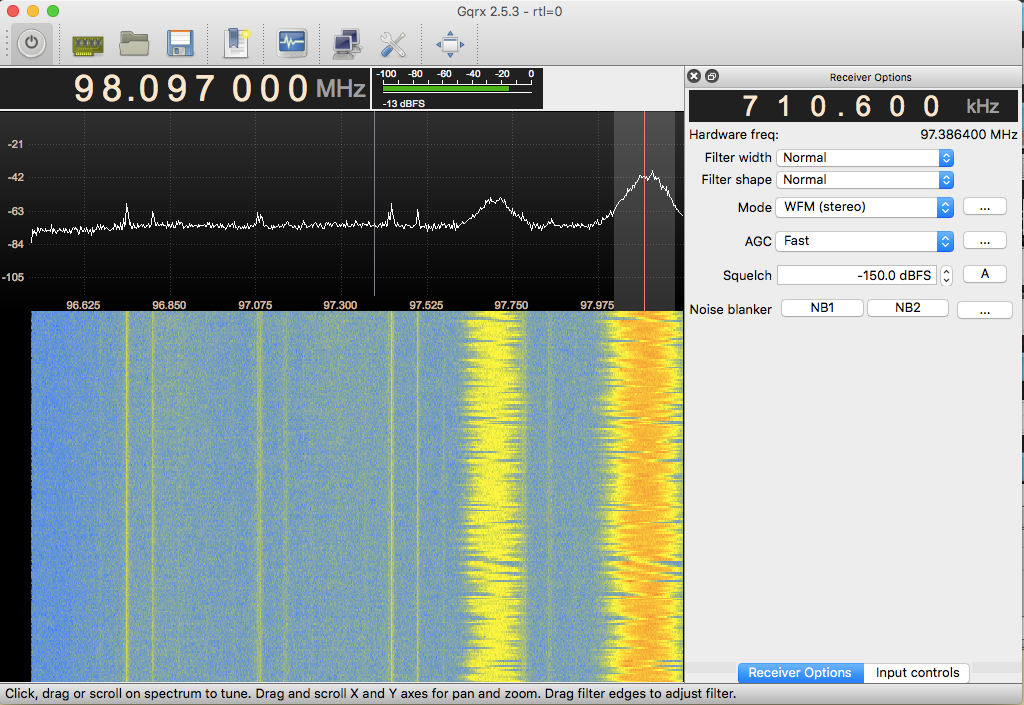
Task: Open demodulator options button beside Mode
Action: tap(984, 207)
